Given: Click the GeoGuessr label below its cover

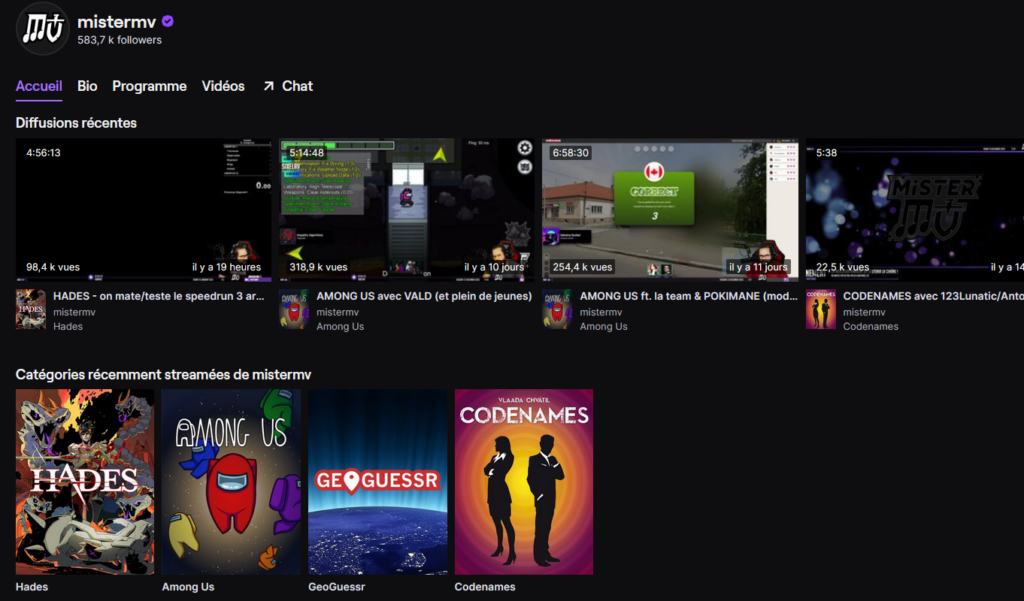Looking at the screenshot, I should tap(336, 587).
